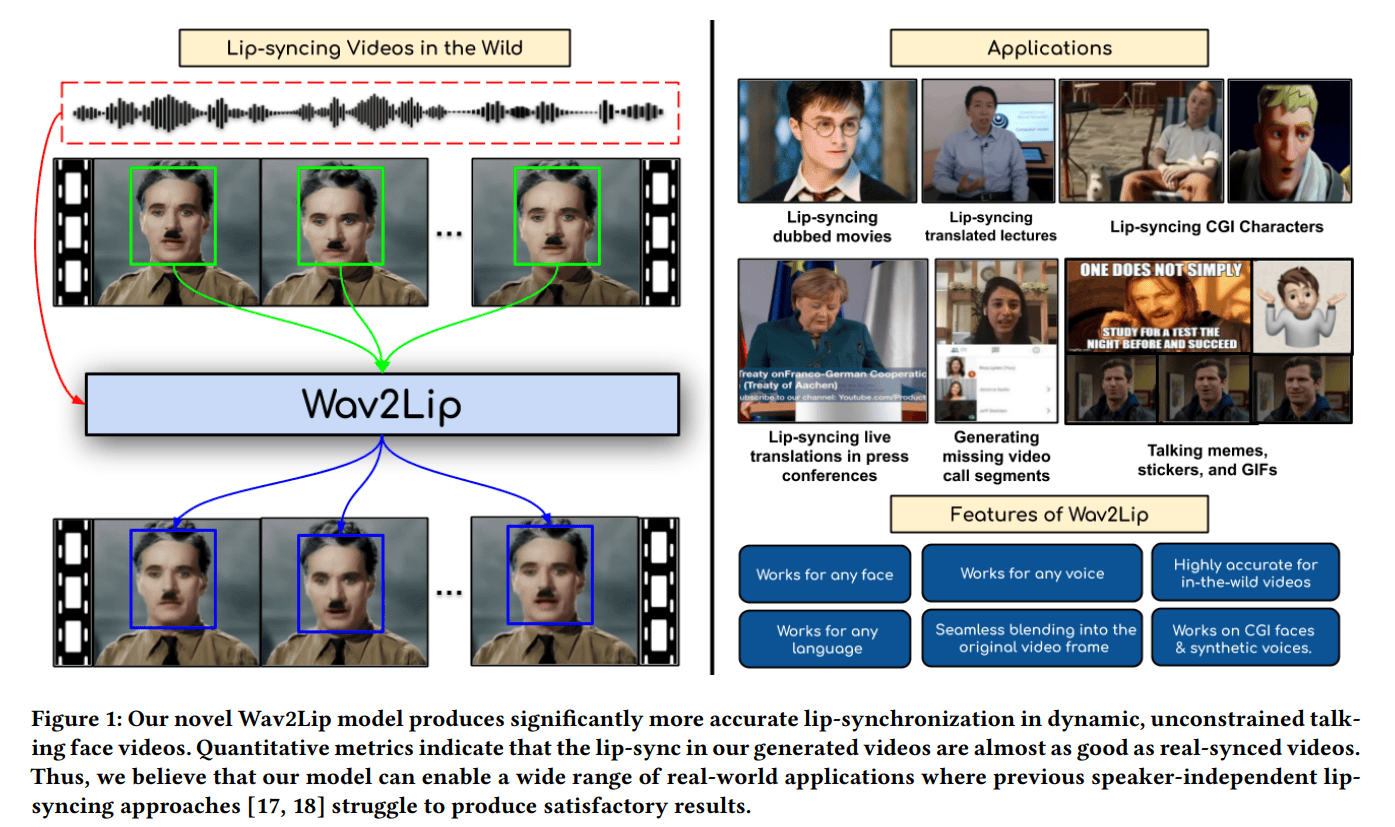
Task: Select the rightmost input frame with green face box
Action: 555,232
